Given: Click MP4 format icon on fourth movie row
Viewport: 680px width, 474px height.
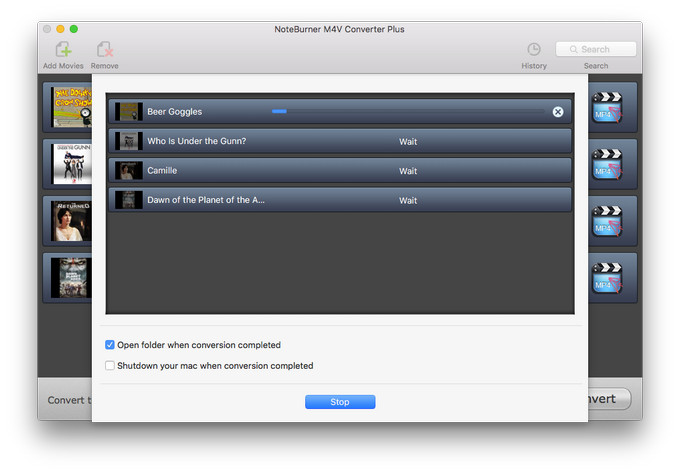Looking at the screenshot, I should click(607, 278).
